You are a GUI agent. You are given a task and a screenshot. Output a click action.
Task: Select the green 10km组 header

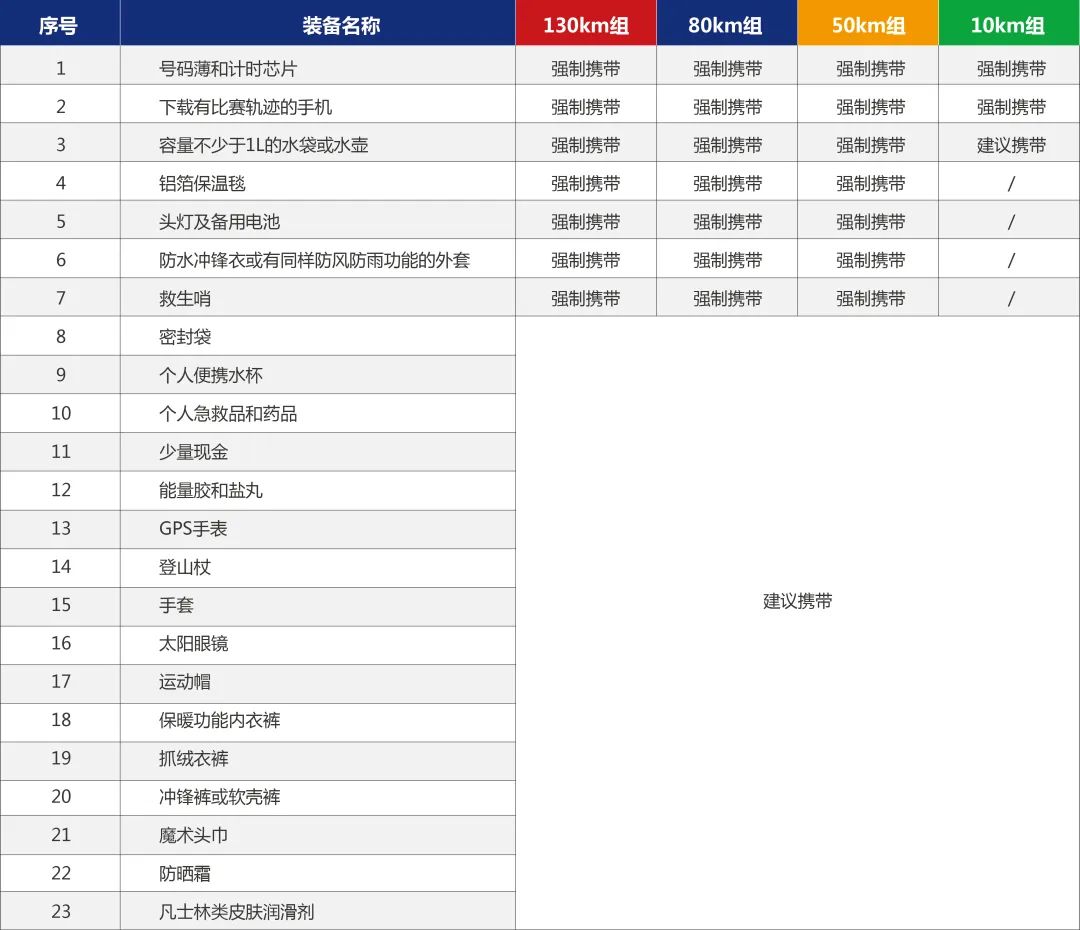[x=1008, y=25]
